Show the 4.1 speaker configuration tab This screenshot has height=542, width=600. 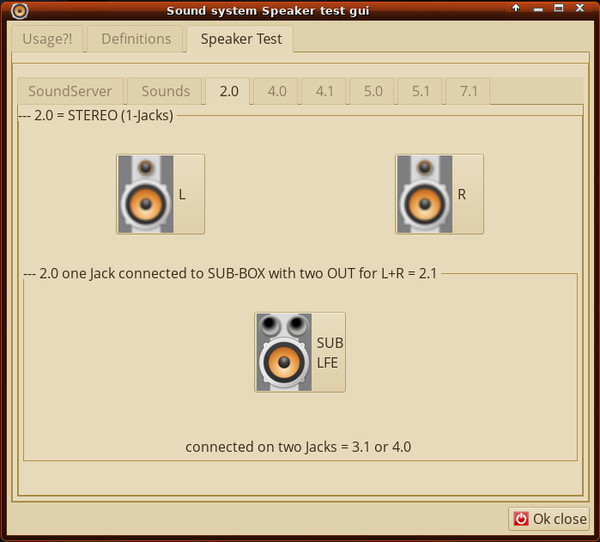pyautogui.click(x=325, y=91)
